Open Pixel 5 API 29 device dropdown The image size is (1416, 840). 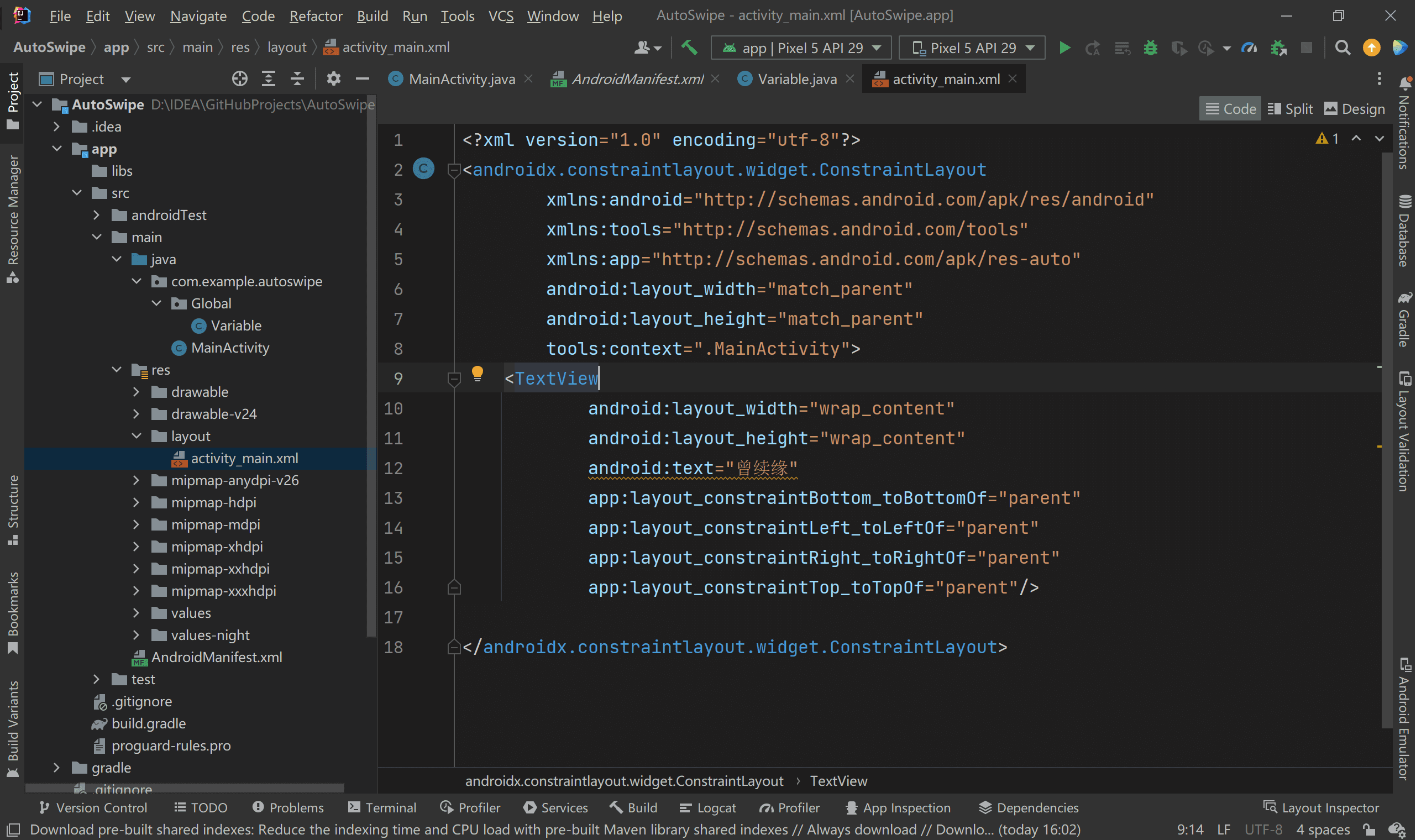[x=973, y=48]
